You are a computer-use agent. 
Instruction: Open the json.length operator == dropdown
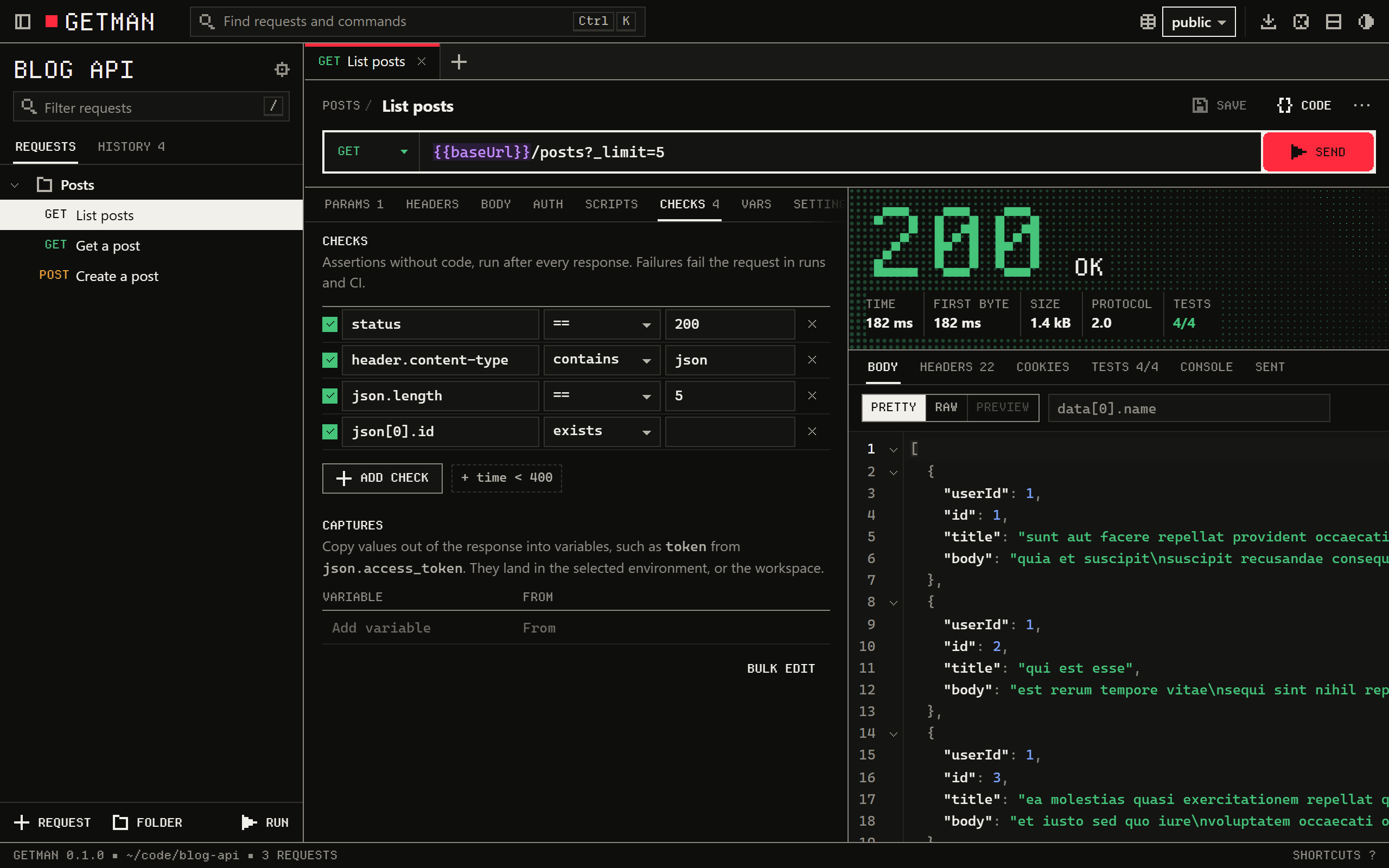coord(602,395)
